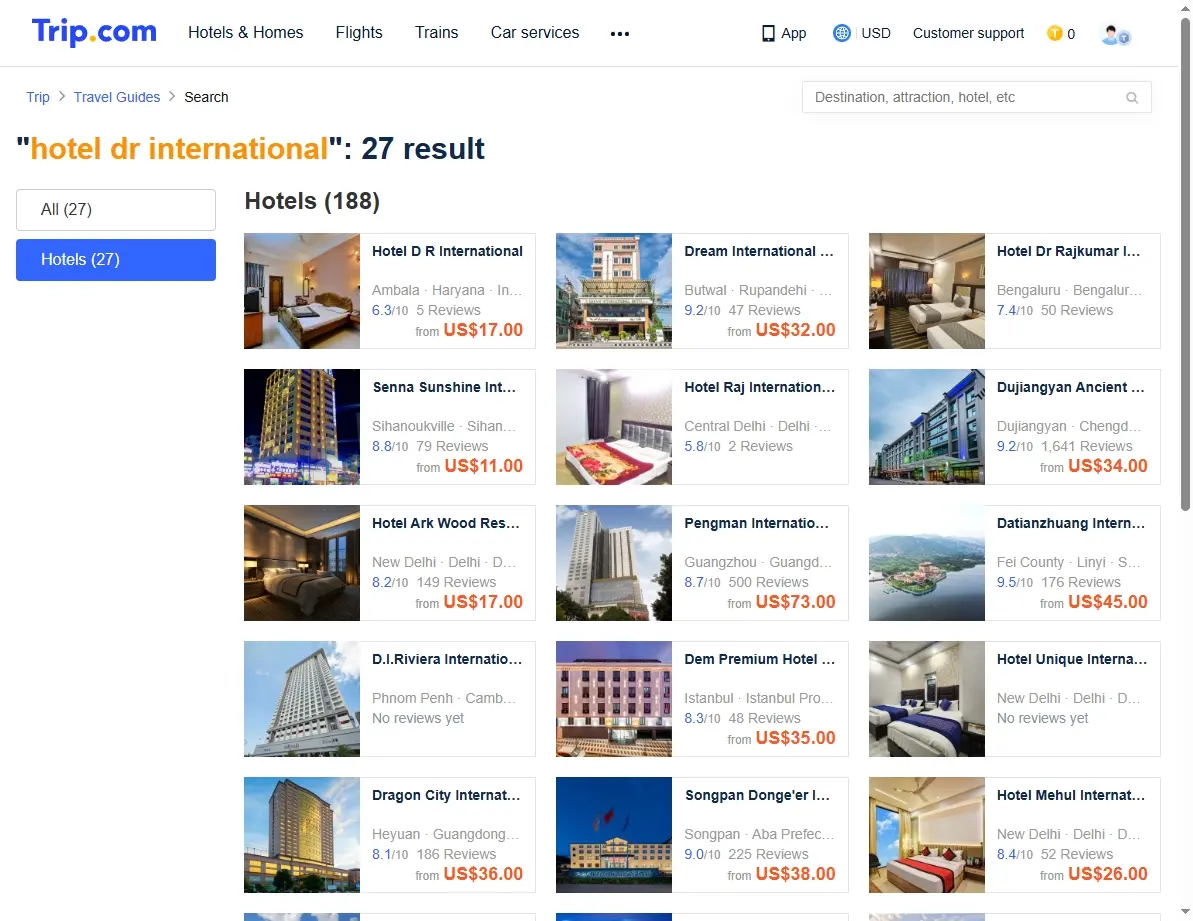Image resolution: width=1193 pixels, height=921 pixels.
Task: Click the Hotel Mehul Internat... title
Action: [x=1071, y=796]
